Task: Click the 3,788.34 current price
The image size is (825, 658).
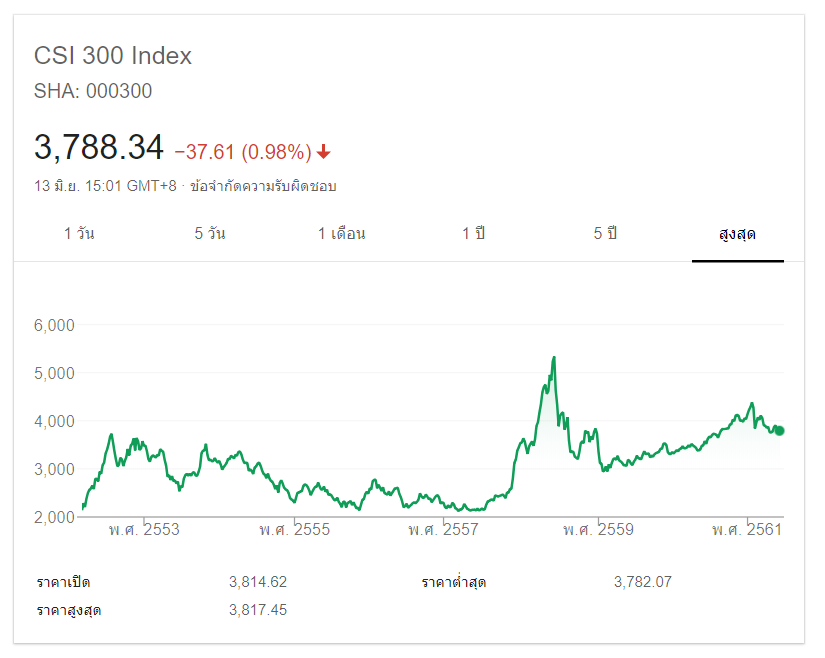Action: (98, 148)
